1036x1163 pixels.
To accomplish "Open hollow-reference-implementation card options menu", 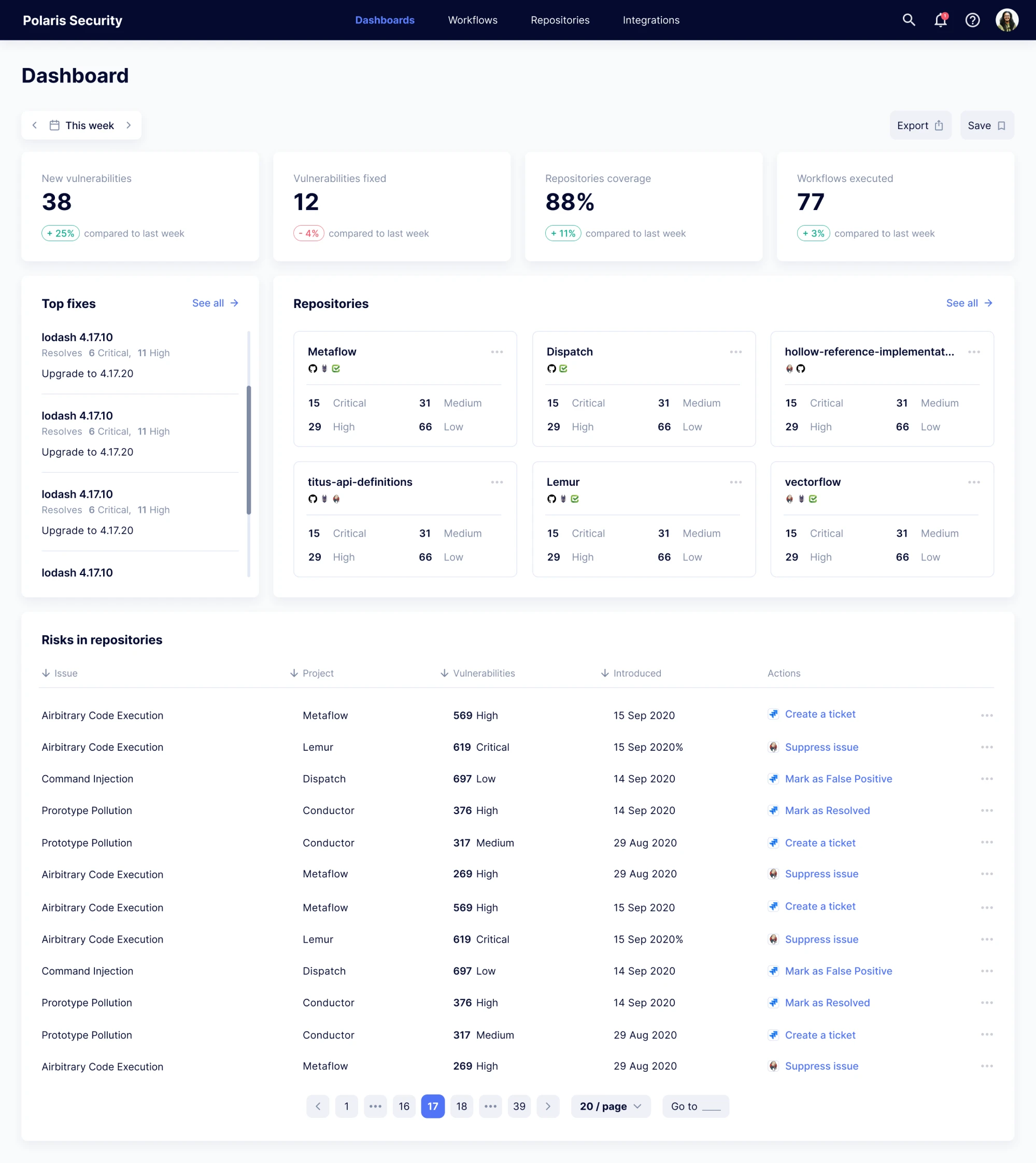I will 974,352.
